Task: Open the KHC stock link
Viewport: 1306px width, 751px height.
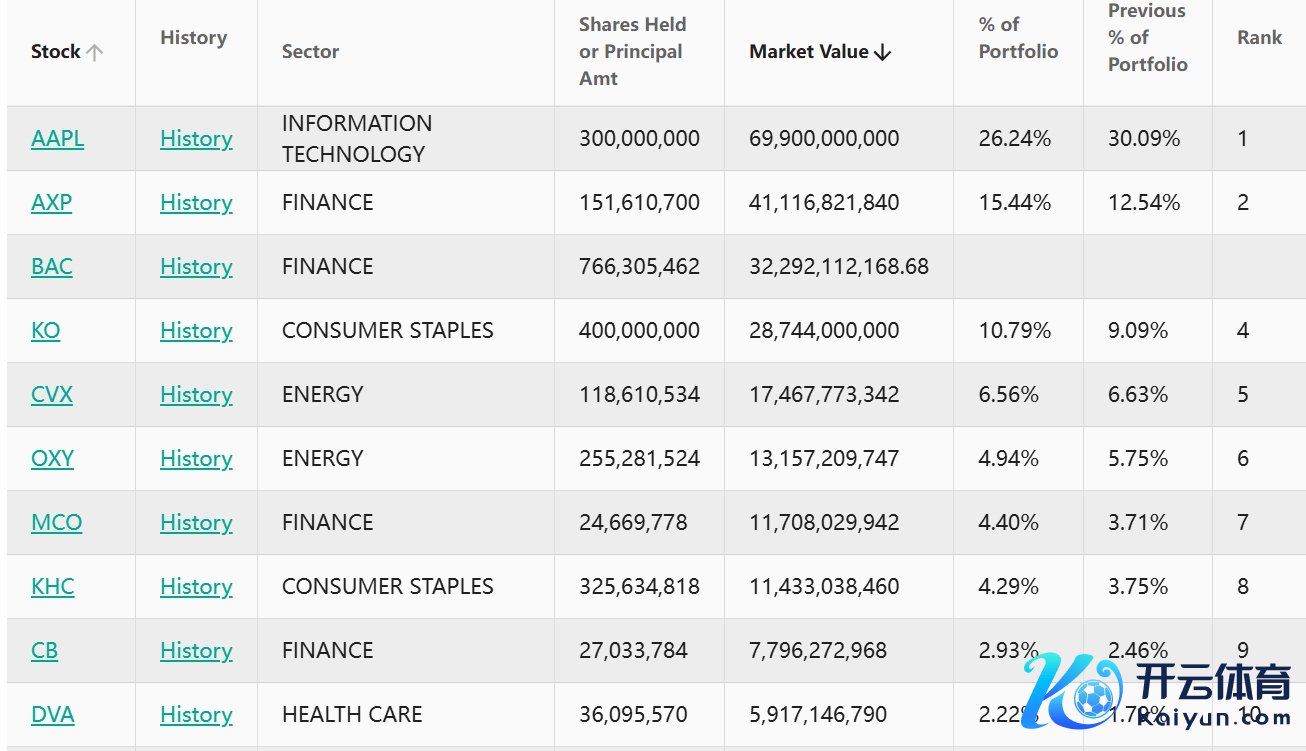Action: click(52, 587)
